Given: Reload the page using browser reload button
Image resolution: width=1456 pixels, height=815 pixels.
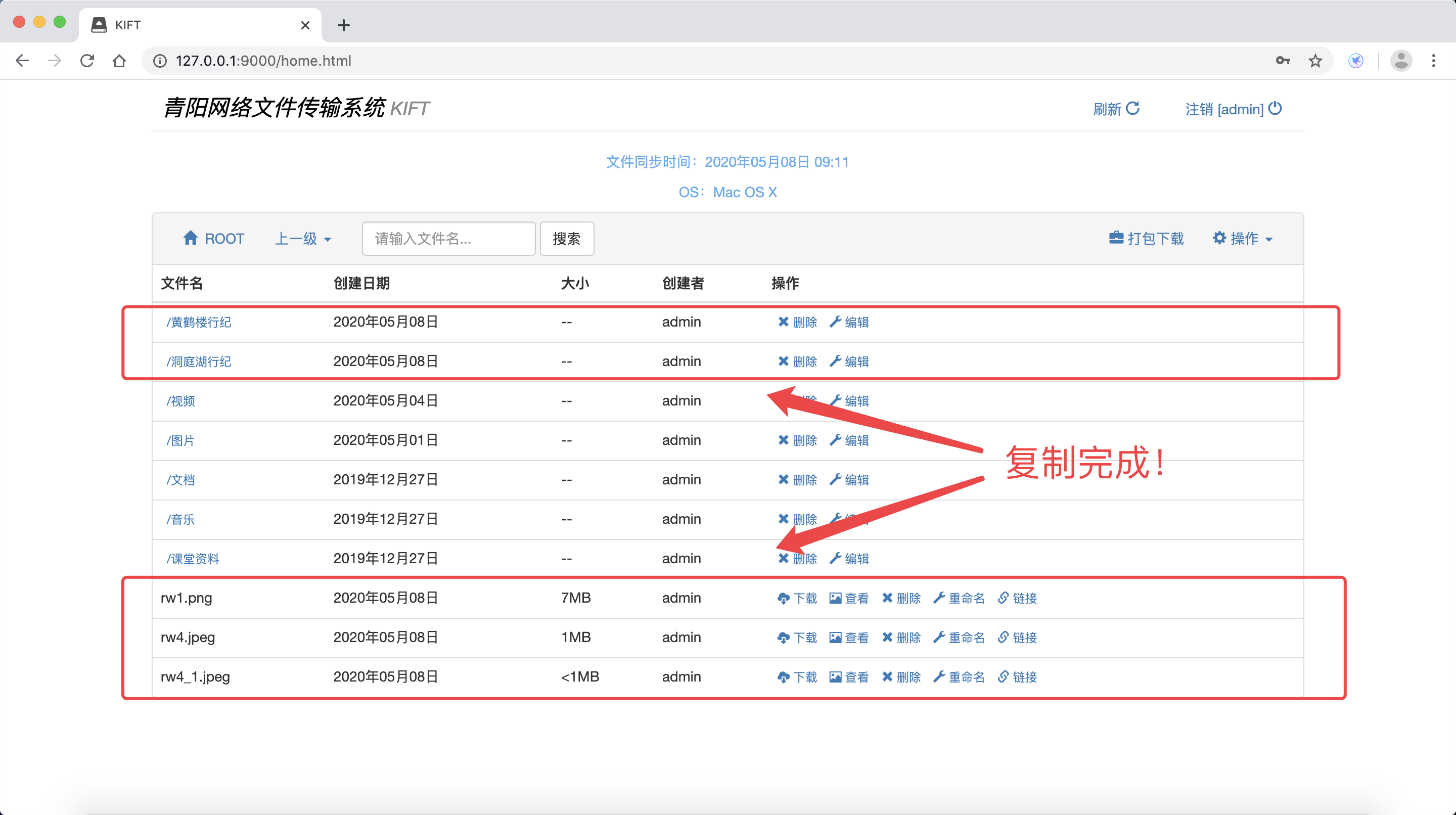Looking at the screenshot, I should (x=87, y=61).
